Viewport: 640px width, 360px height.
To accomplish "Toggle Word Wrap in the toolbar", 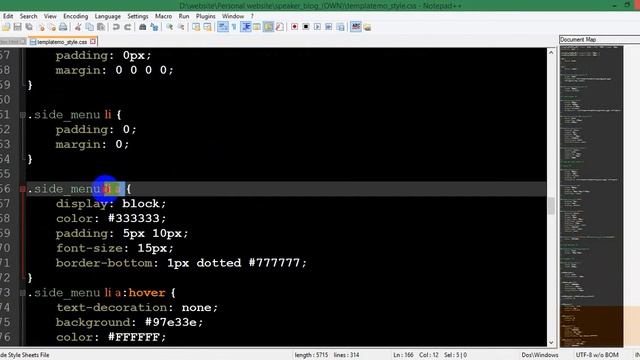I will click(x=222, y=27).
